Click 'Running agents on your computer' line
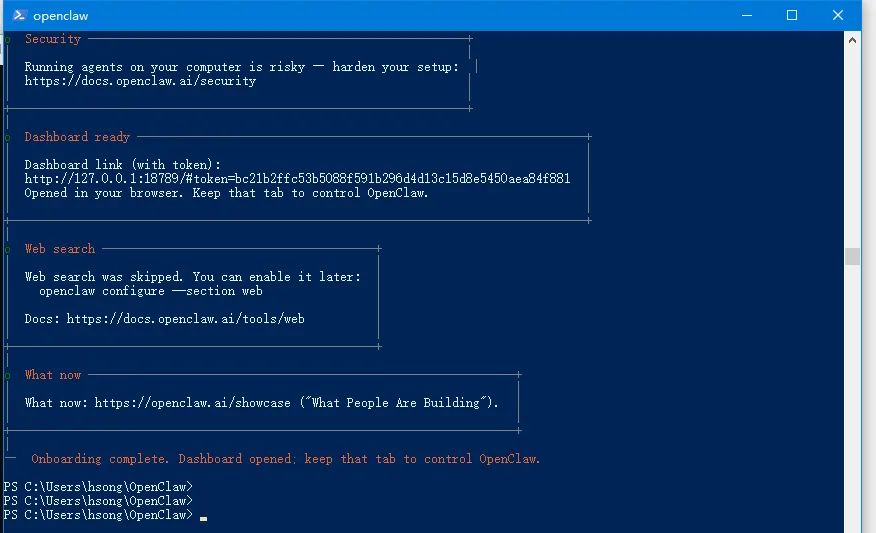The width and height of the screenshot is (876, 533). click(241, 67)
